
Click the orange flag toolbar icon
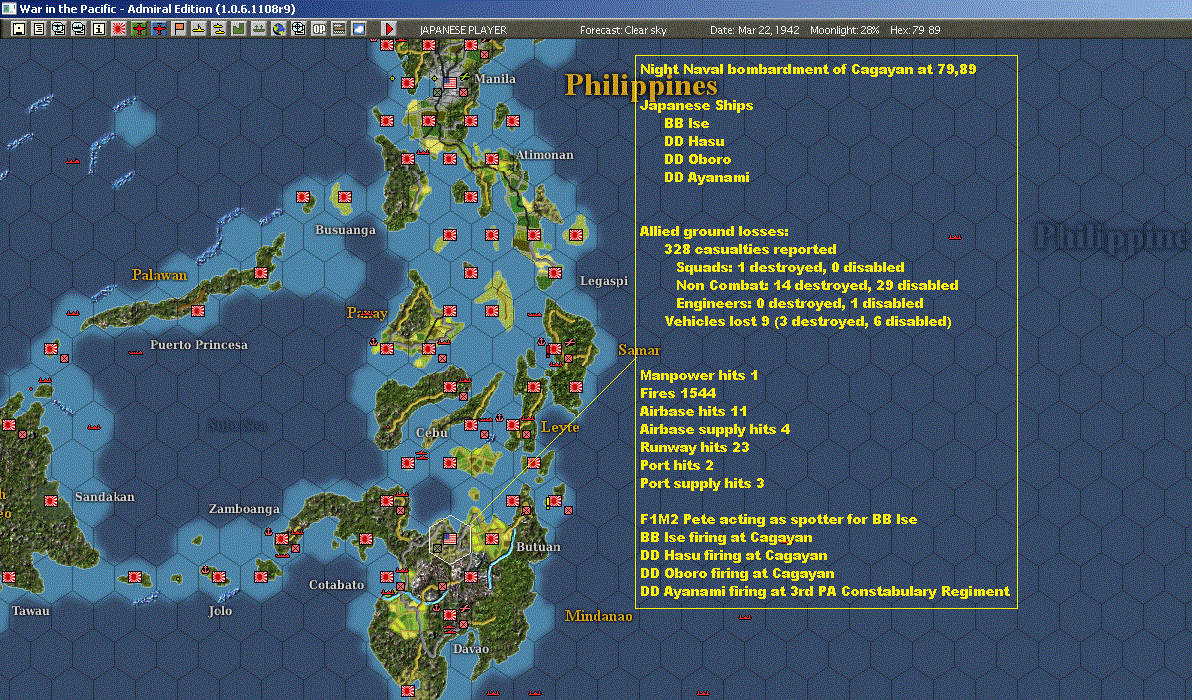tap(179, 29)
